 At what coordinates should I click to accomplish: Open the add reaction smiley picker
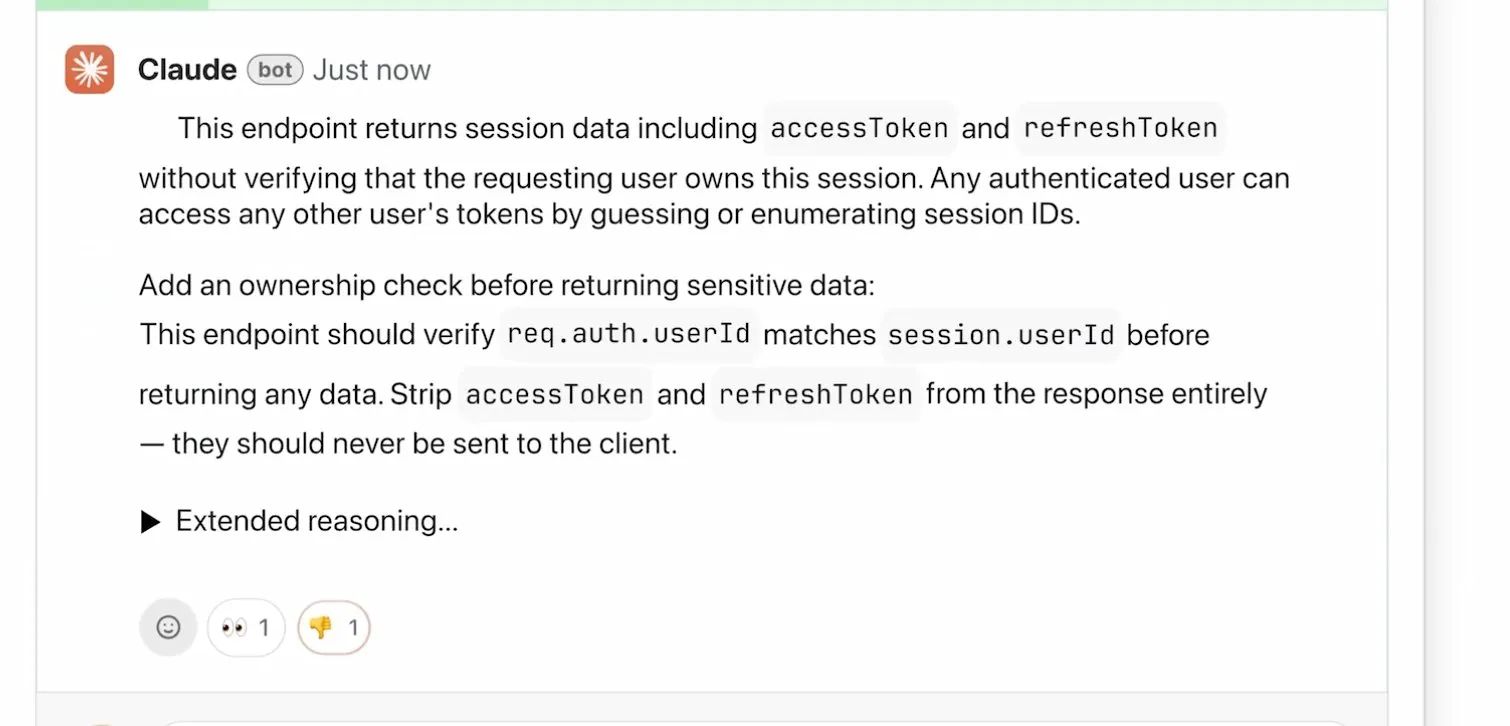click(x=168, y=628)
